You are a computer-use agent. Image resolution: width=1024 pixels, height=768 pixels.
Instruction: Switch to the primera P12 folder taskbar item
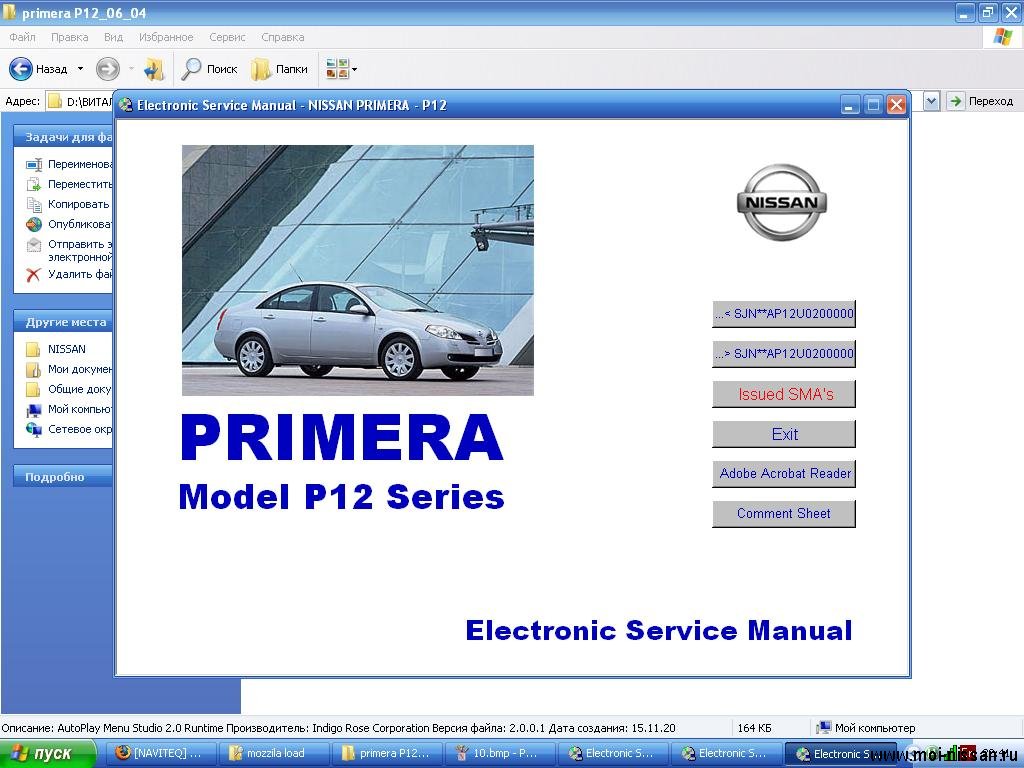(387, 754)
